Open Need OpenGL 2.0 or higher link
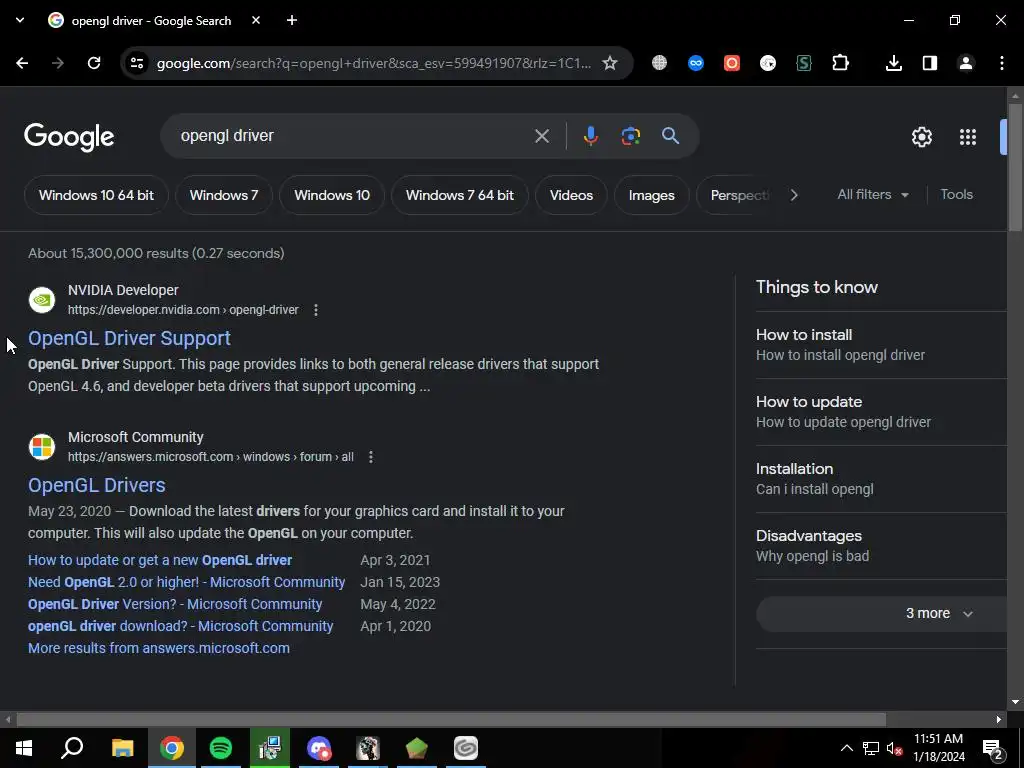The image size is (1024, 768). pyautogui.click(x=187, y=582)
